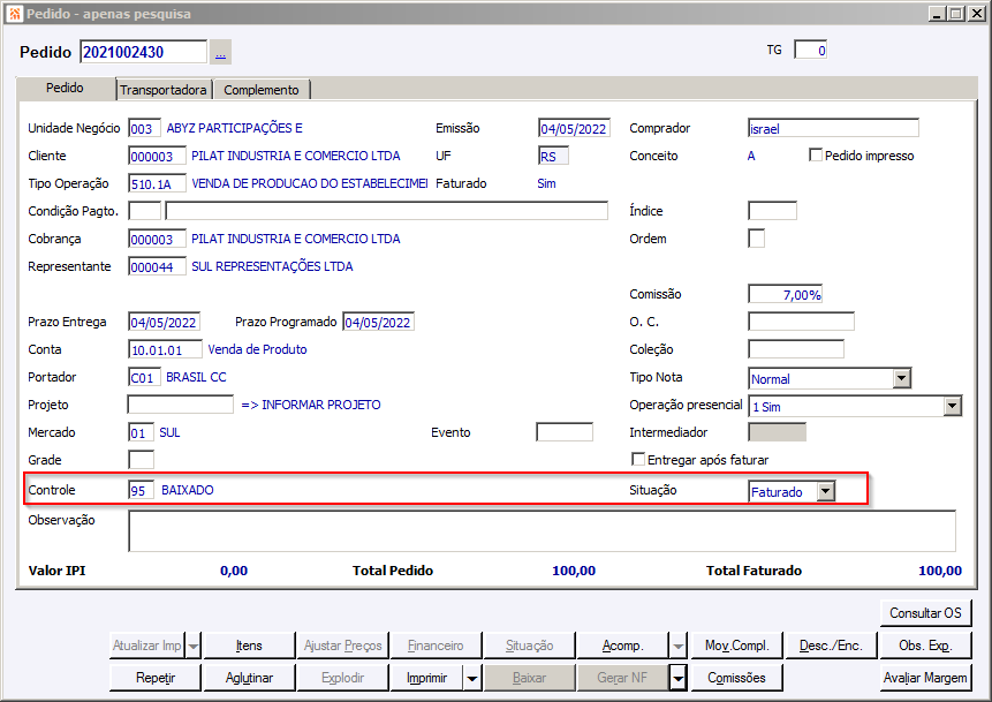The height and width of the screenshot is (702, 992).
Task: Open the Tipo Nota dropdown
Action: point(902,378)
